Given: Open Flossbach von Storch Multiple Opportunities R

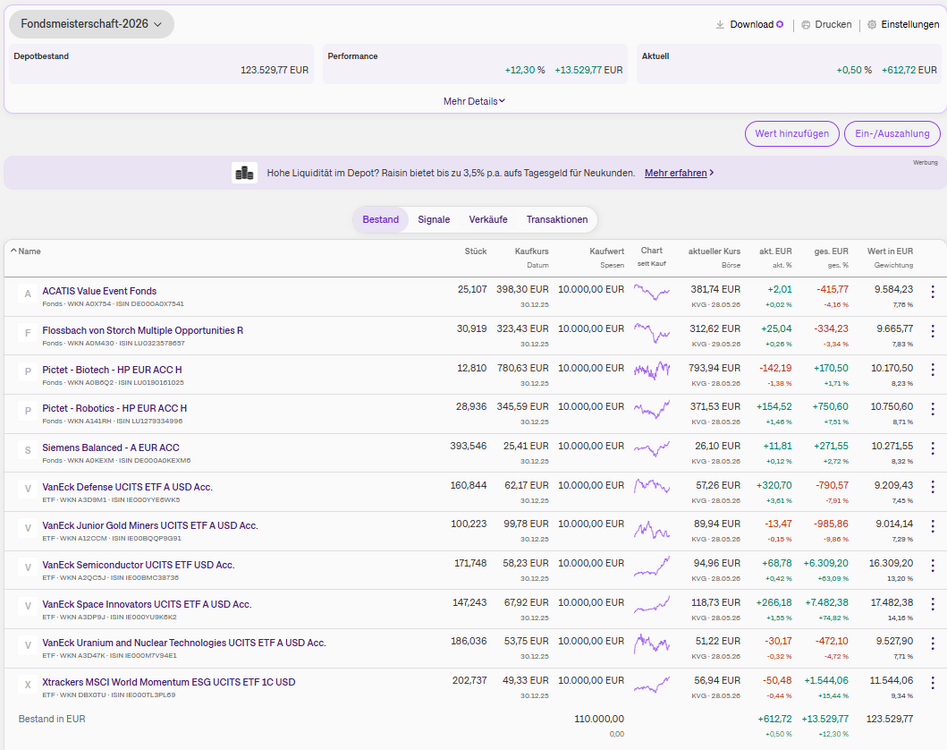Looking at the screenshot, I should pos(143,330).
